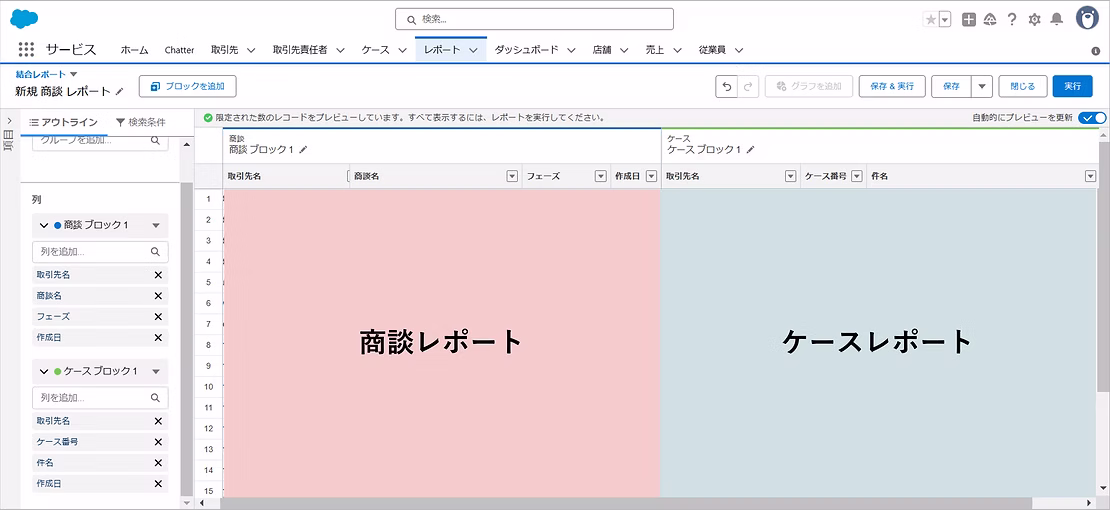Open the 結合レポート format dropdown
This screenshot has width=1110, height=510.
74,74
